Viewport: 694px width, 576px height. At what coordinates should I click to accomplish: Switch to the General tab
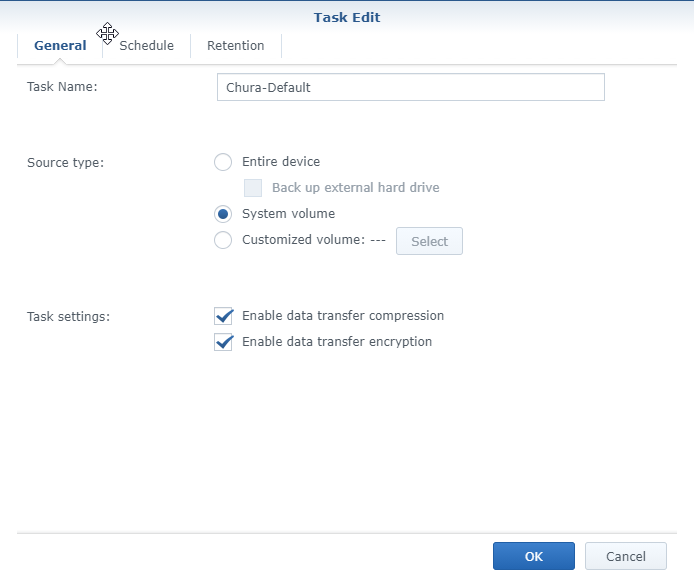pyautogui.click(x=60, y=46)
